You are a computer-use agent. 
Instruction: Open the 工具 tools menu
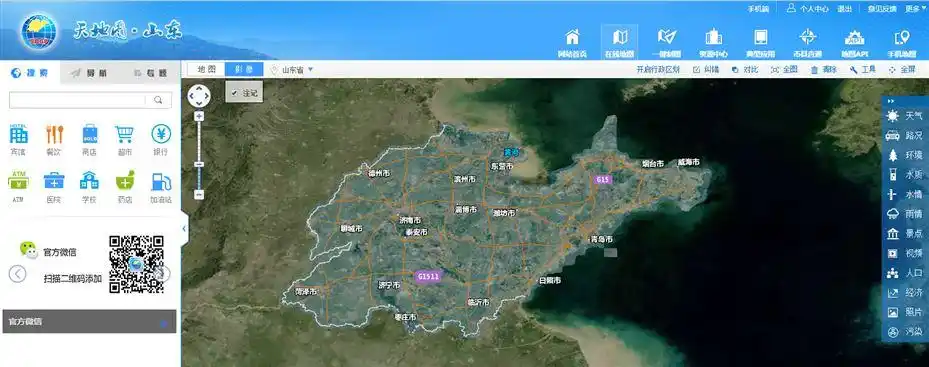862,69
